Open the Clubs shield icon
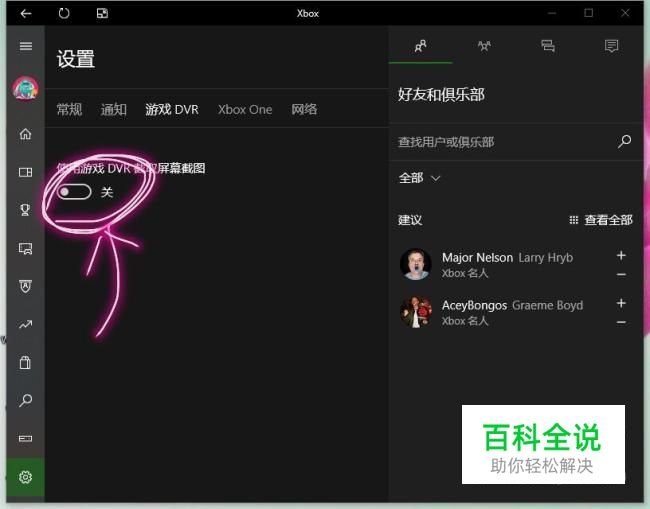 [25, 286]
